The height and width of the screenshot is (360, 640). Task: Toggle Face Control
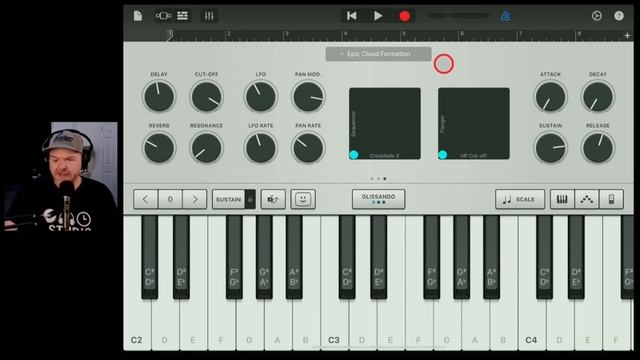(303, 199)
